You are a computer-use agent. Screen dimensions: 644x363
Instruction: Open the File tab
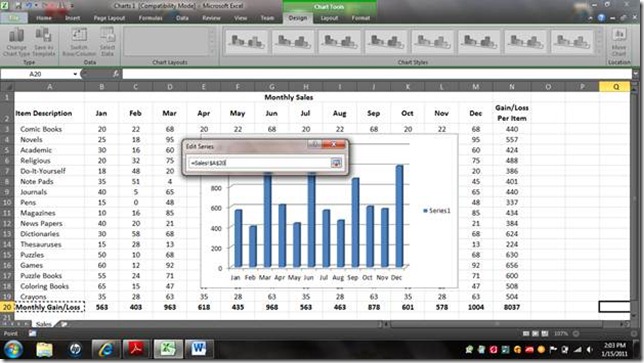coord(14,18)
